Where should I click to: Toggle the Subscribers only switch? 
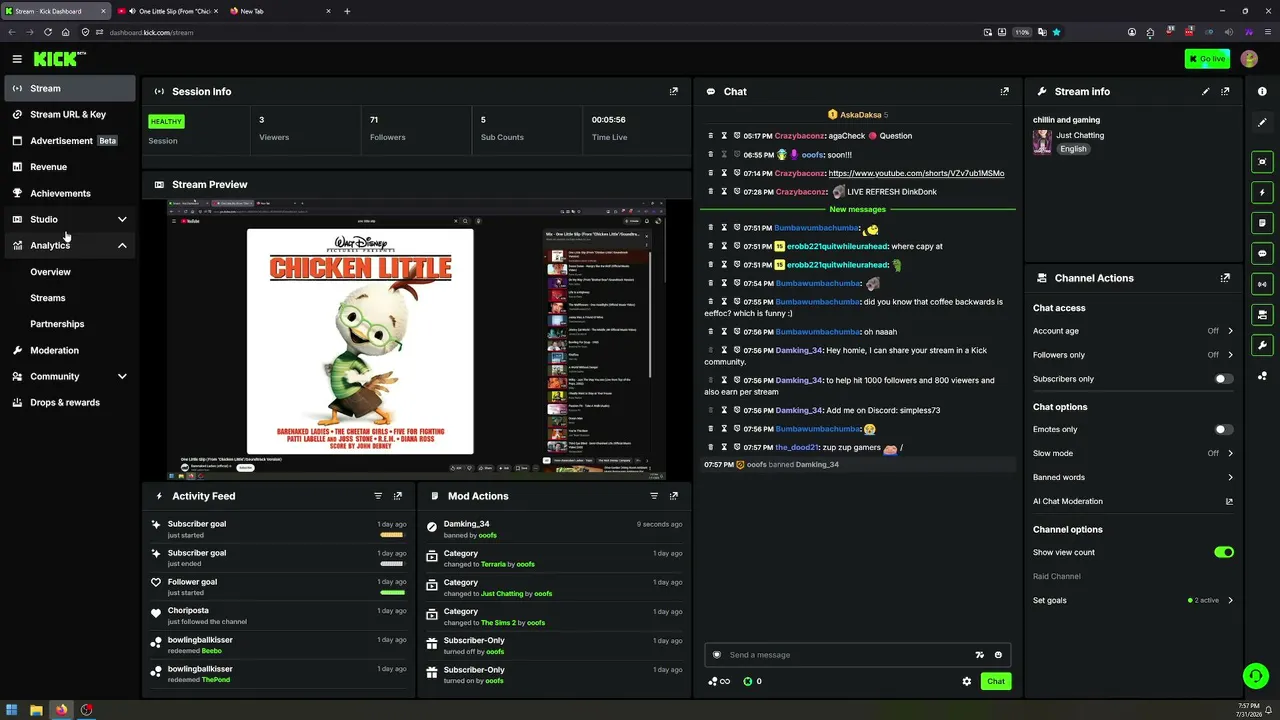[x=1223, y=379]
